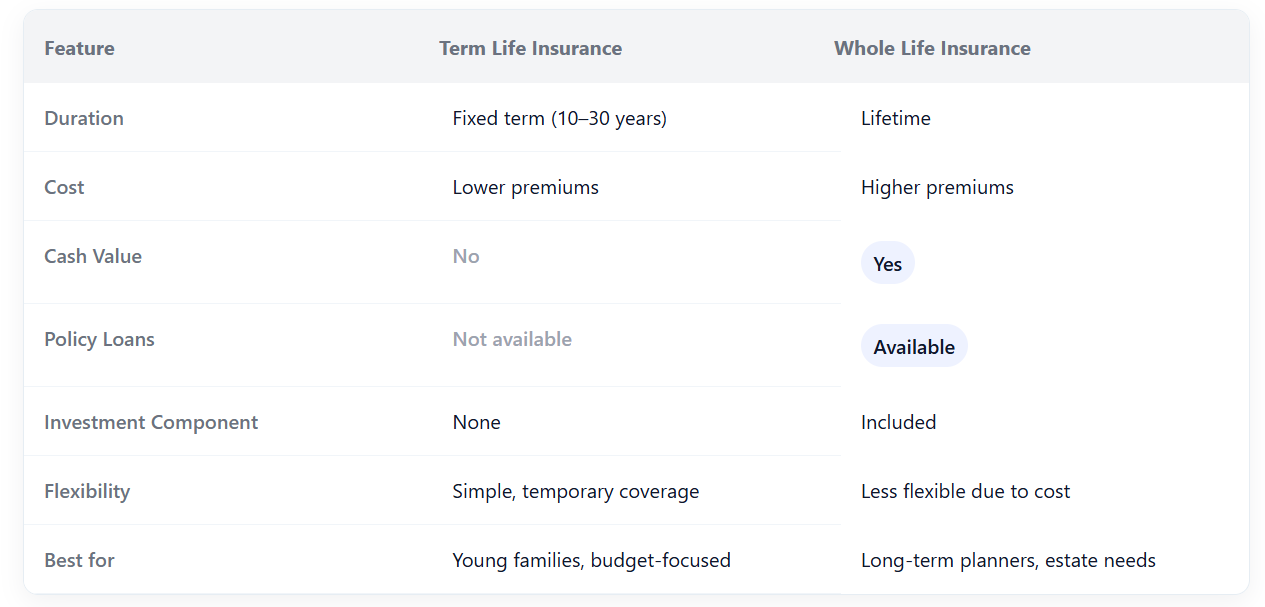Click the Term Life Insurance column header
The height and width of the screenshot is (607, 1265).
click(530, 48)
